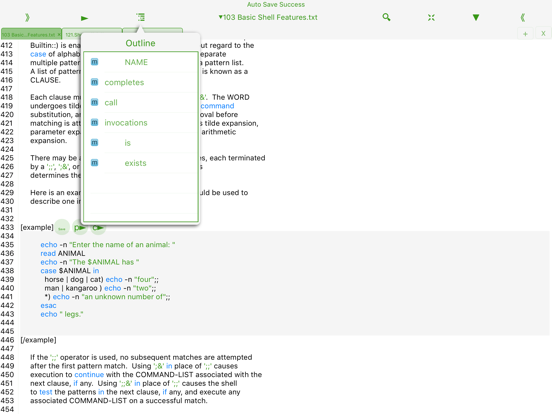Image resolution: width=552 pixels, height=414 pixels.
Task: Open the '103 Basic Shell Features.txt' file dropdown
Action: point(268,17)
